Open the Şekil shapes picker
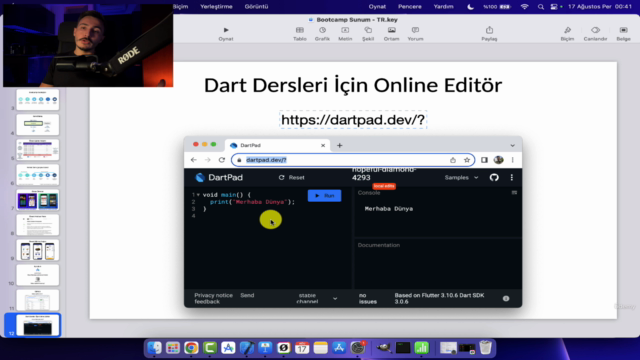Image resolution: width=640 pixels, height=360 pixels. 368,33
